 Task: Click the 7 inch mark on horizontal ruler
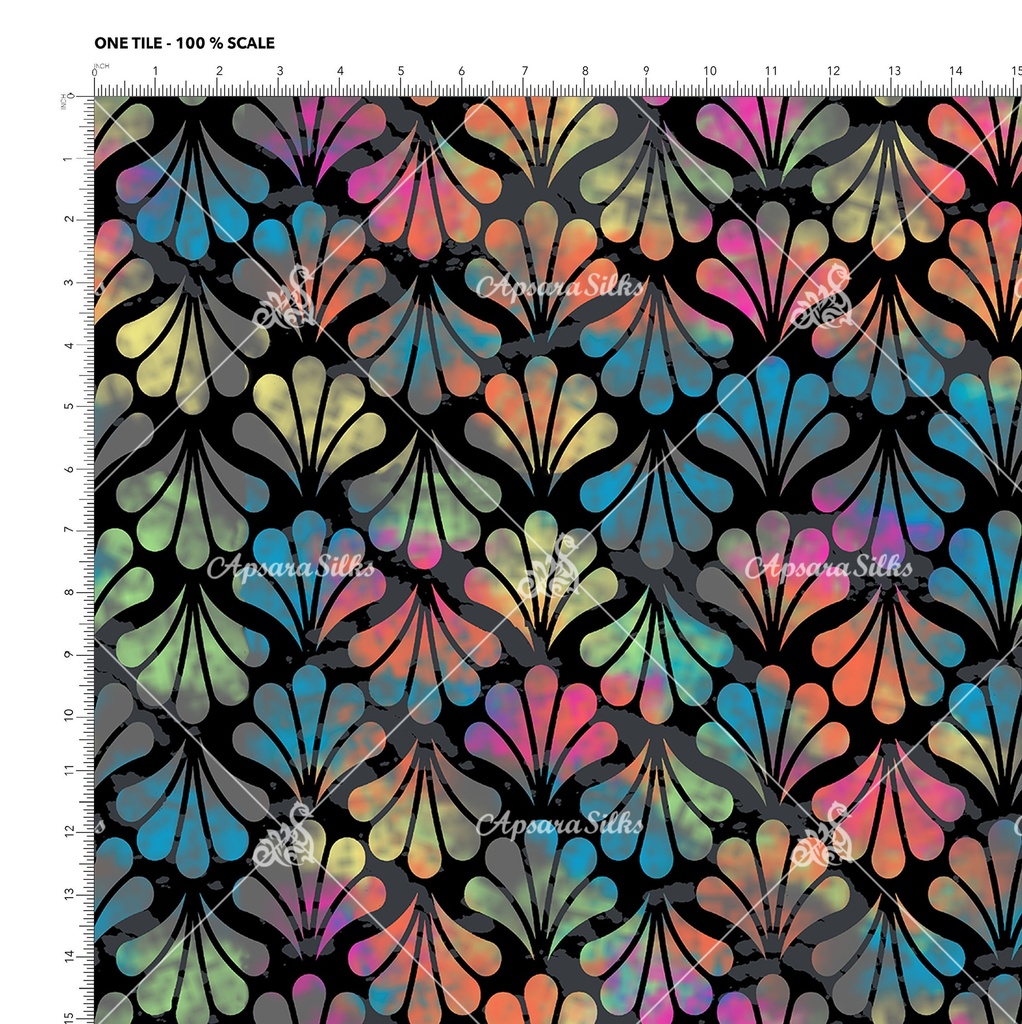(x=524, y=71)
